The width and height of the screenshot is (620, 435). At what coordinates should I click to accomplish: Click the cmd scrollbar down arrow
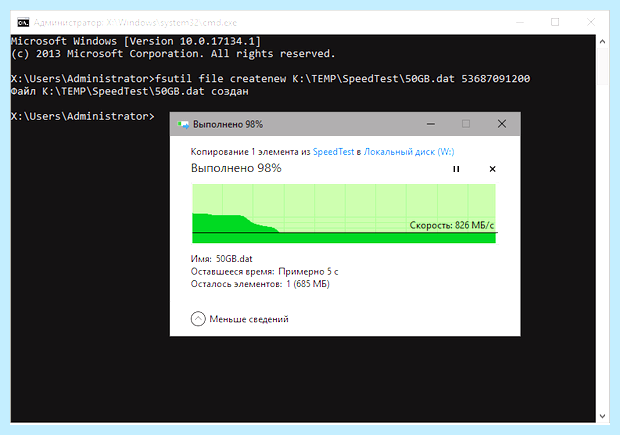[602, 416]
